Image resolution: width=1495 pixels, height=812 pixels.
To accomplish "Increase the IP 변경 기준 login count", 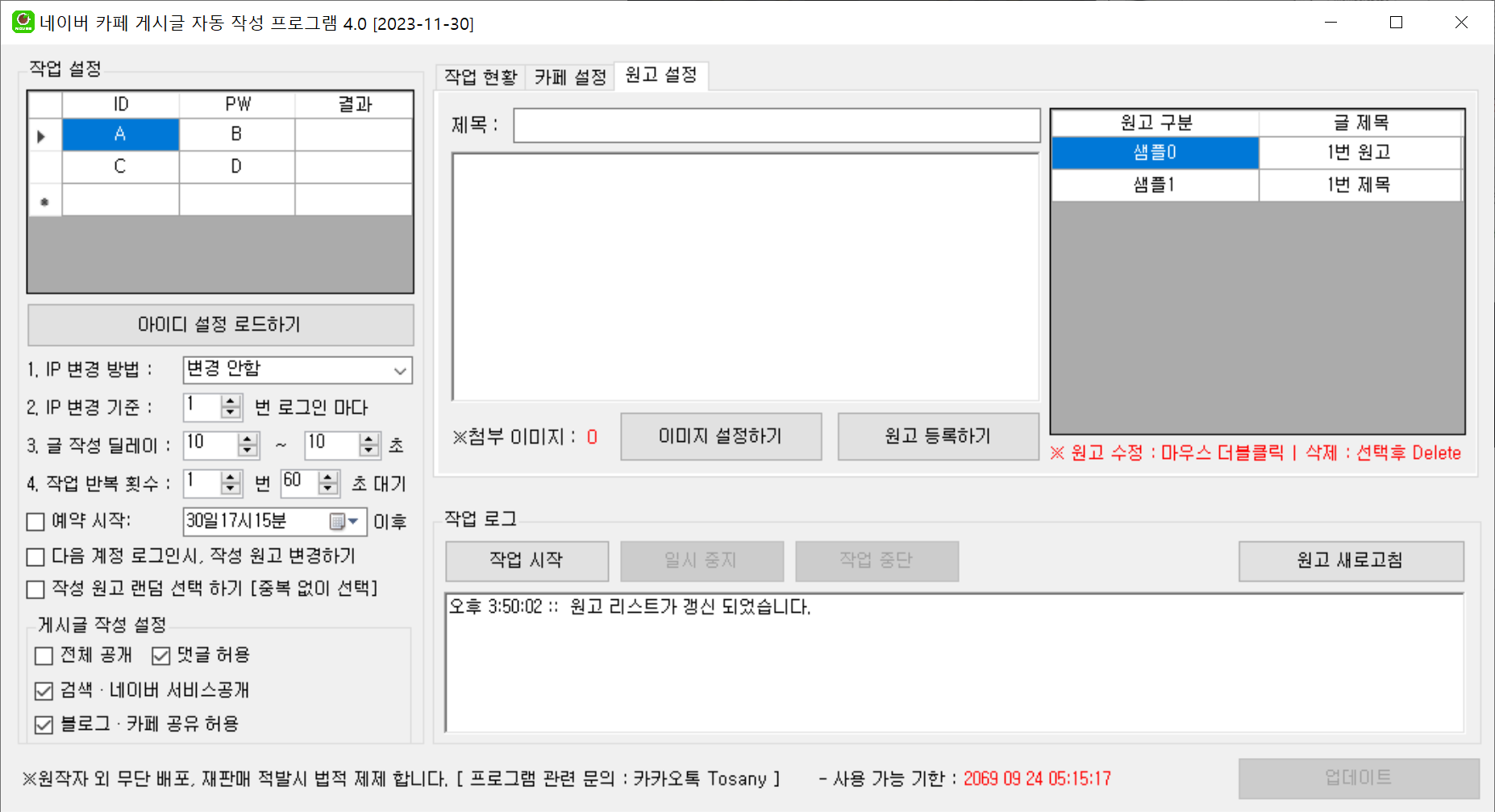I will coord(231,401).
